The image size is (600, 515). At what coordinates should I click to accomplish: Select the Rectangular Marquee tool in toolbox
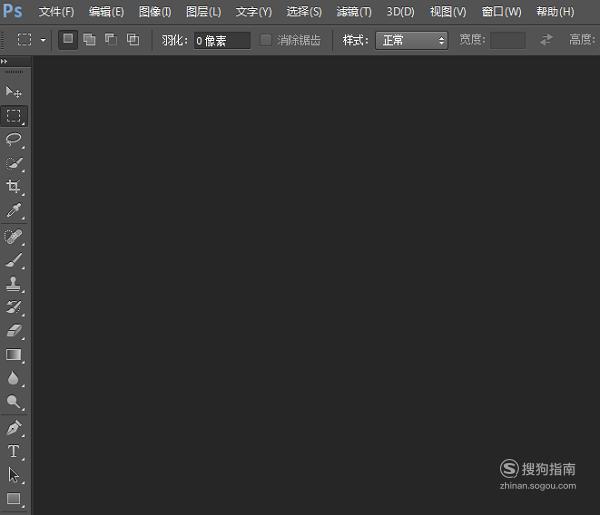pyautogui.click(x=14, y=116)
